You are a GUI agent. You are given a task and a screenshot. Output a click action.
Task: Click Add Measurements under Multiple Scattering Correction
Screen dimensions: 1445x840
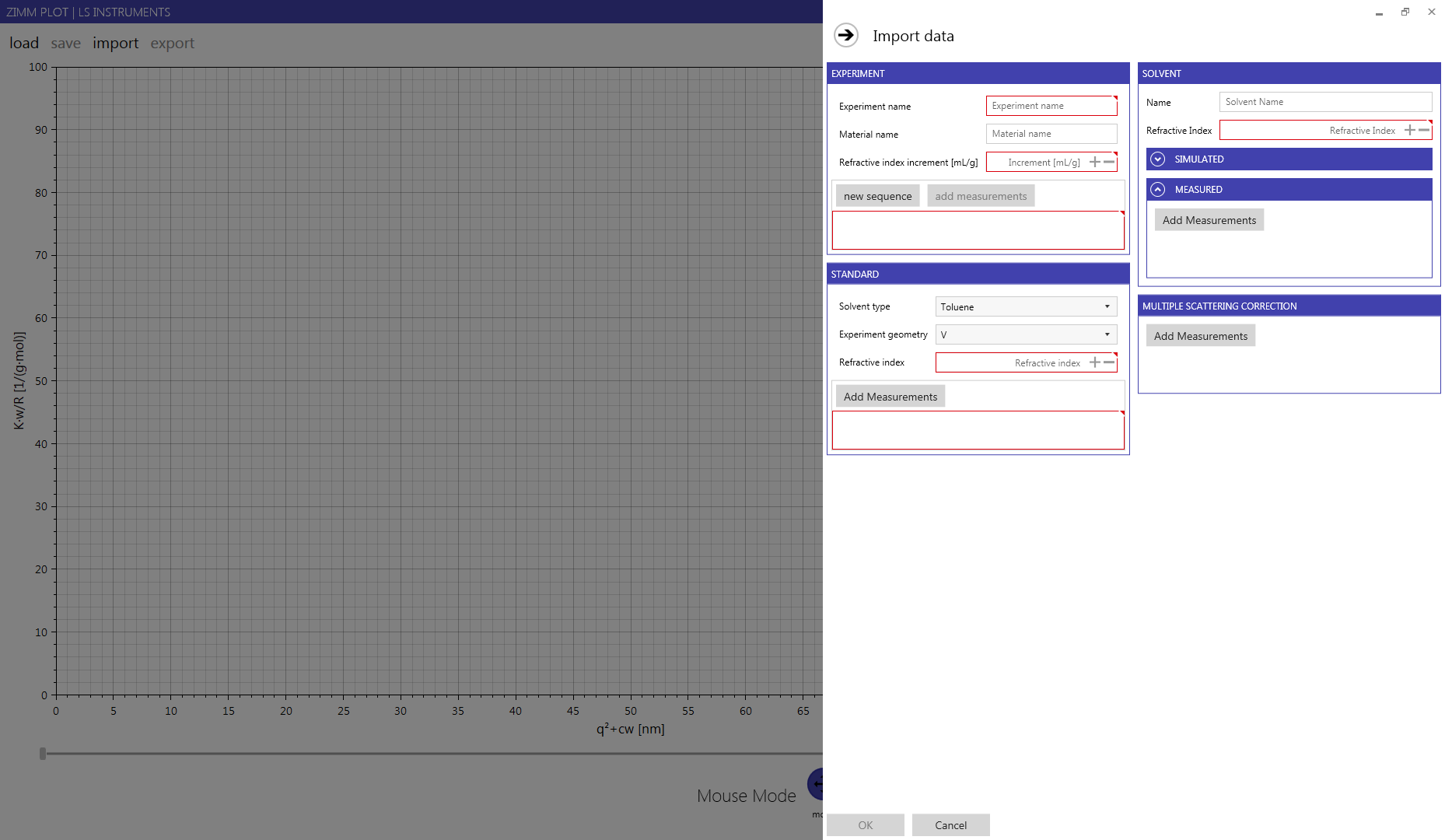(x=1201, y=336)
